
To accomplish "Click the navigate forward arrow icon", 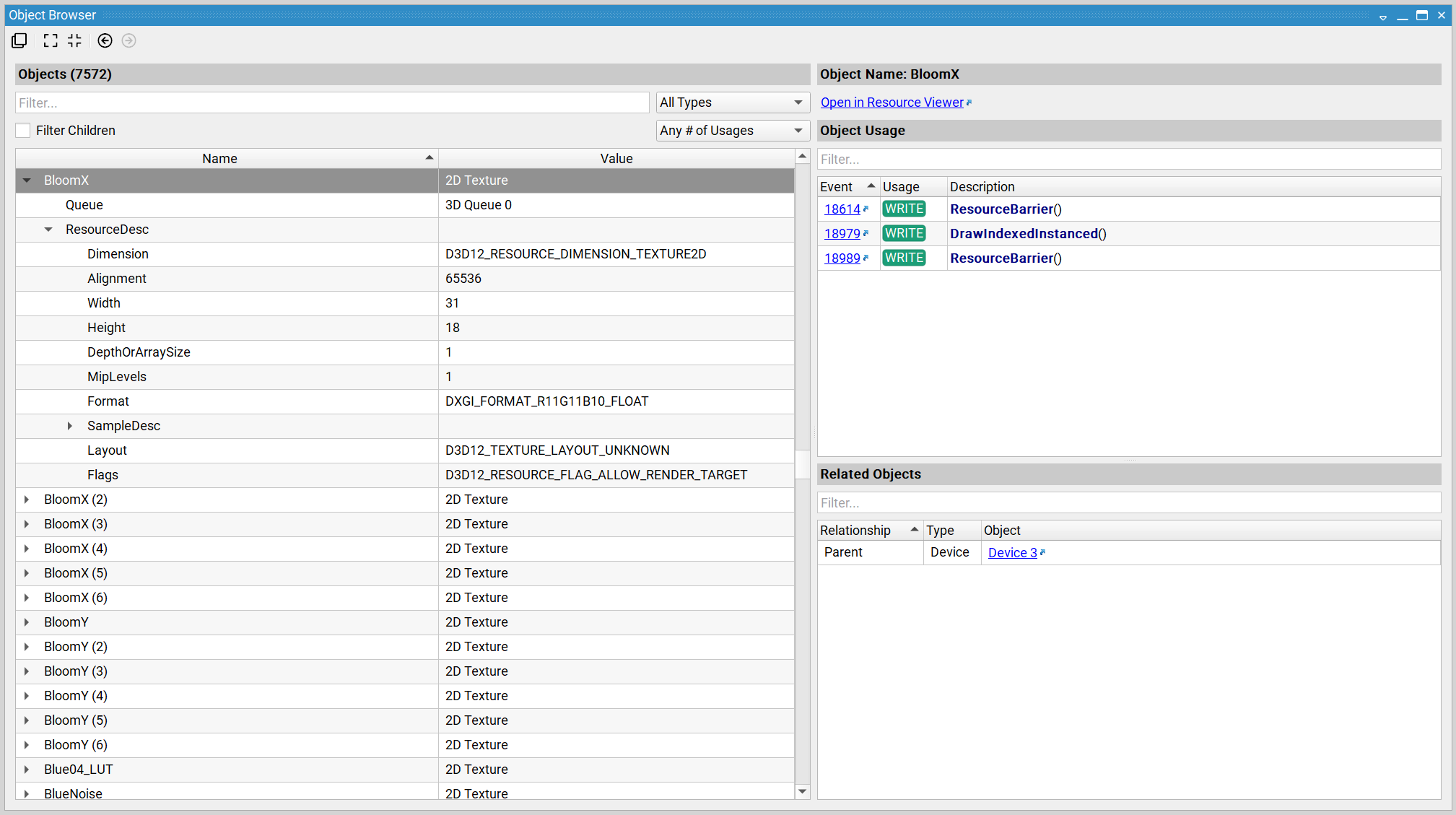I will (x=129, y=40).
